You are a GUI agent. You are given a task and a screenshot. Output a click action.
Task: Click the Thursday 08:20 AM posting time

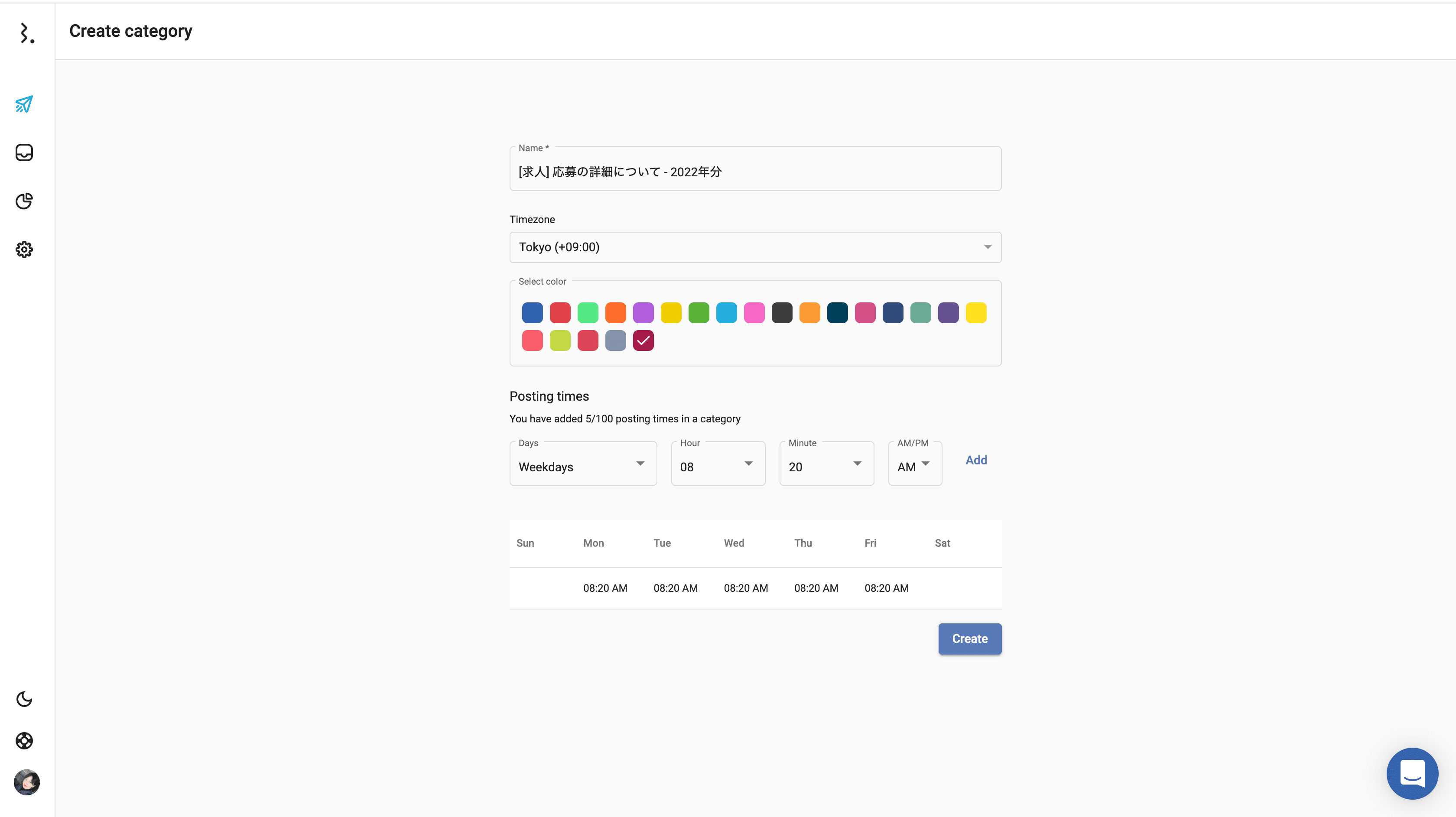tap(816, 587)
